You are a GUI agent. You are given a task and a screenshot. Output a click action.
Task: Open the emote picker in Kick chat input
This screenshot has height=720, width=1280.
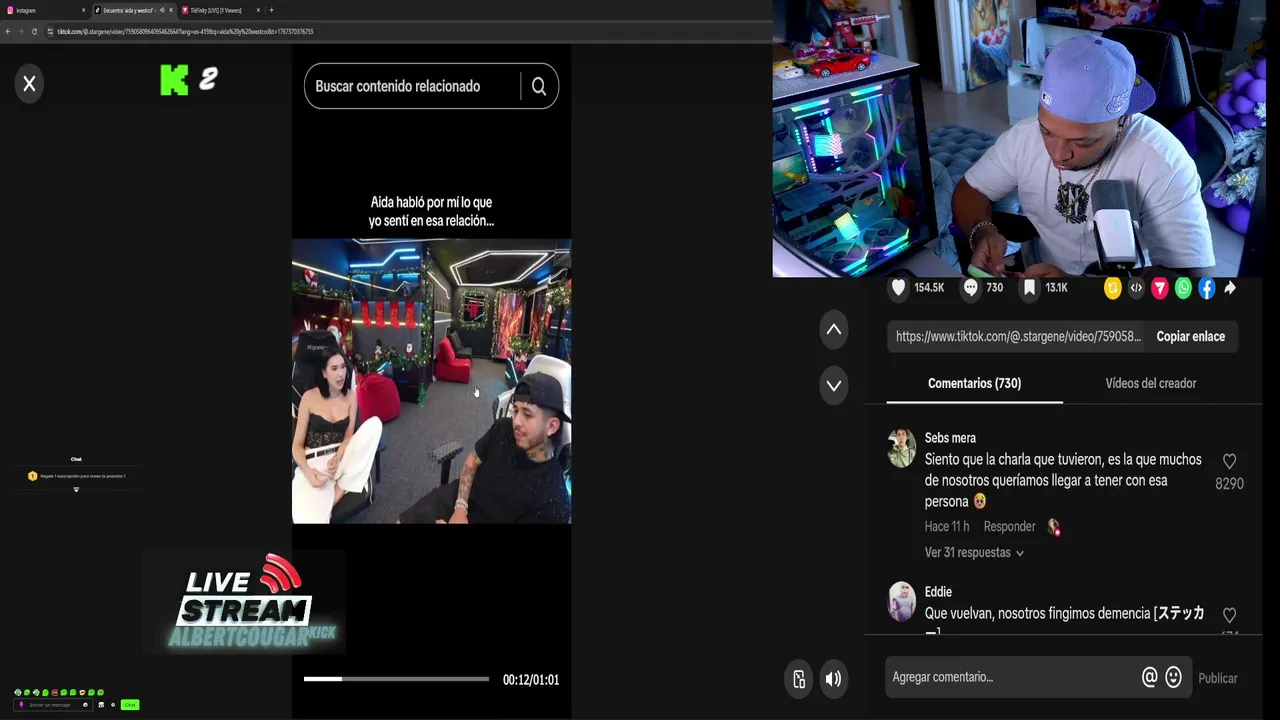coord(85,705)
